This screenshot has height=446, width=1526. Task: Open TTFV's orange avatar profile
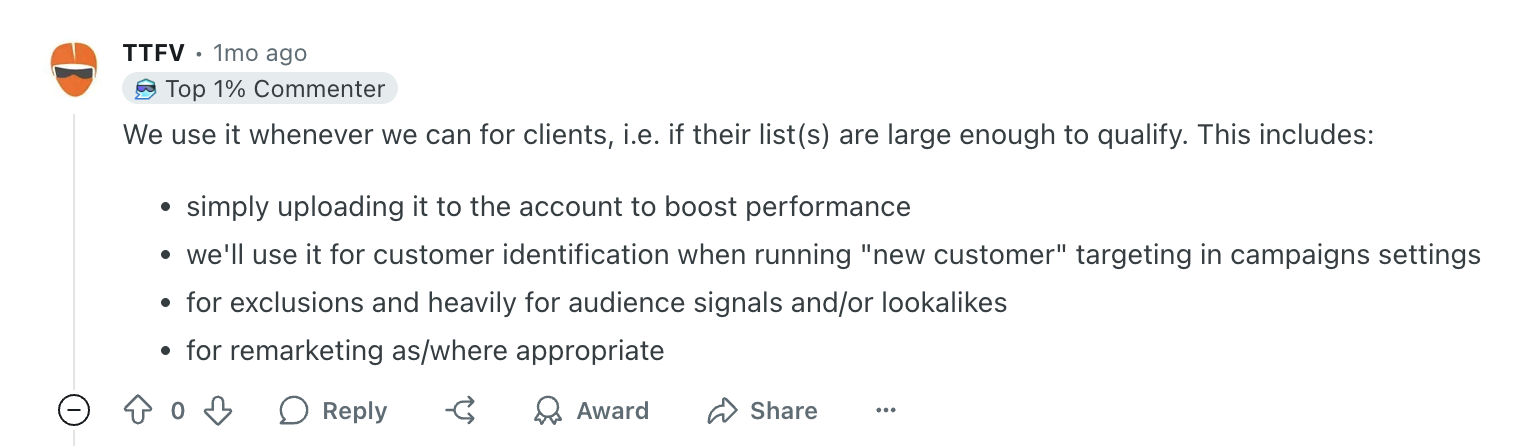click(x=74, y=69)
